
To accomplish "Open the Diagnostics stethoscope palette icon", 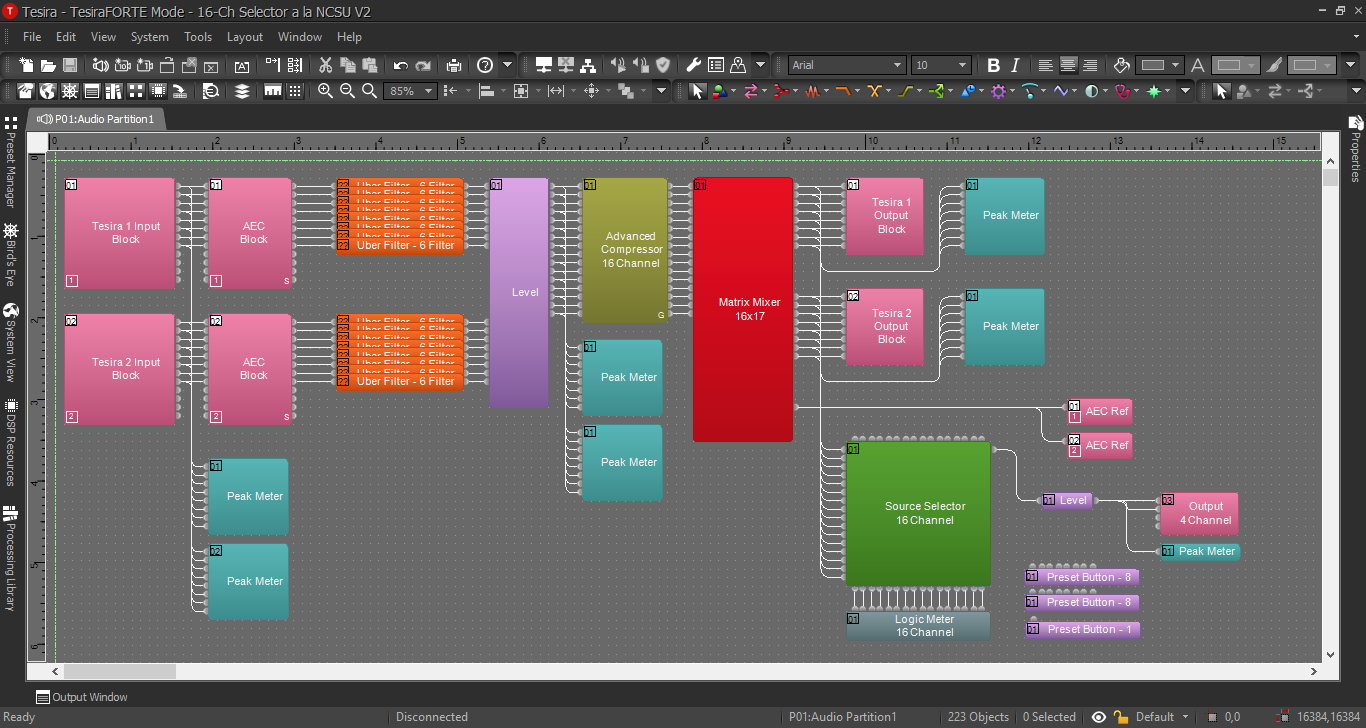I will [x=1122, y=91].
